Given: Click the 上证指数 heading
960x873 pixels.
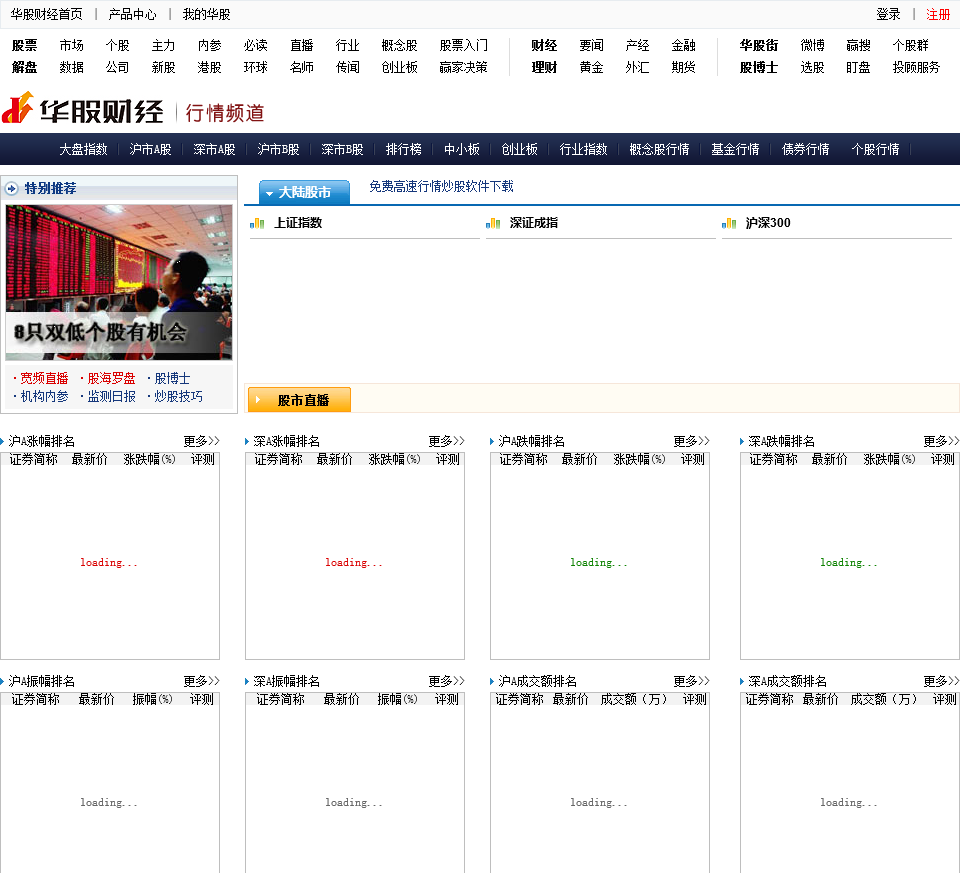Looking at the screenshot, I should pyautogui.click(x=298, y=223).
